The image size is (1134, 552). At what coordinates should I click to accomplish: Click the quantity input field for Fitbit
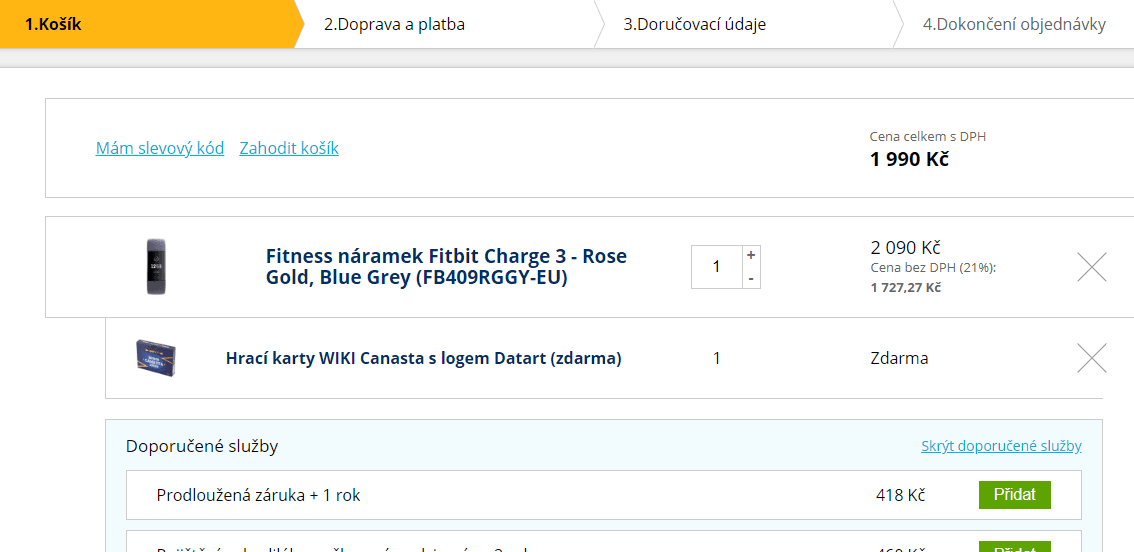[x=716, y=267]
